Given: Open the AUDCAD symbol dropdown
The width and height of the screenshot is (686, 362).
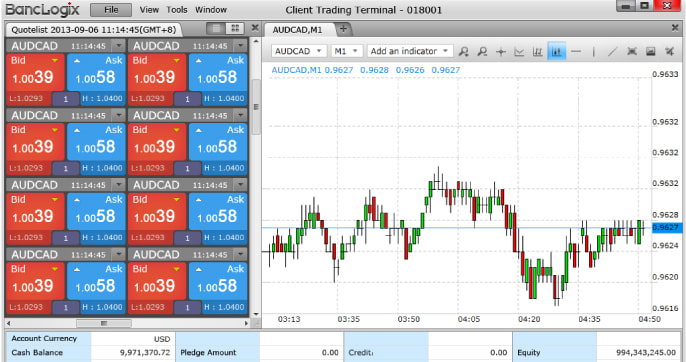Looking at the screenshot, I should [x=299, y=51].
